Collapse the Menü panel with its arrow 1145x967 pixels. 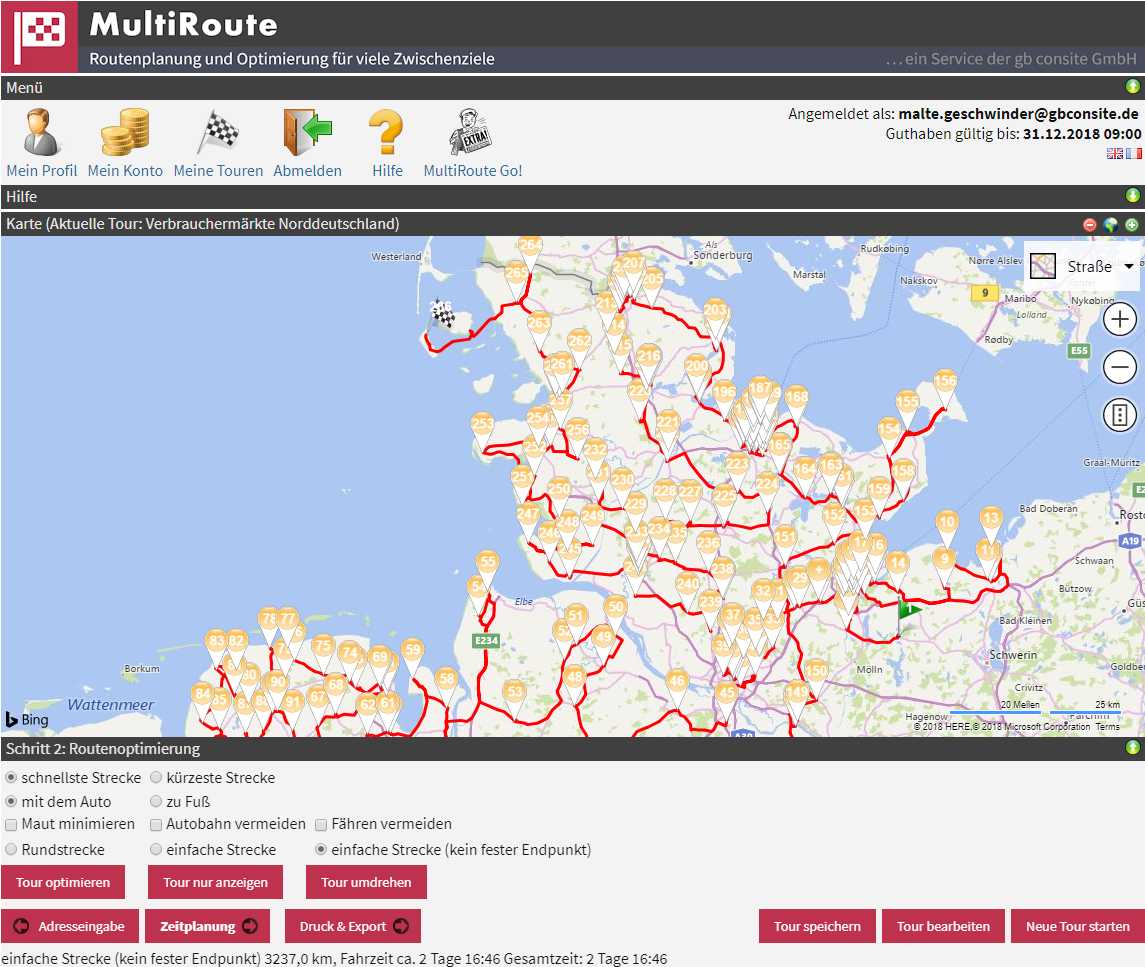pos(1132,87)
